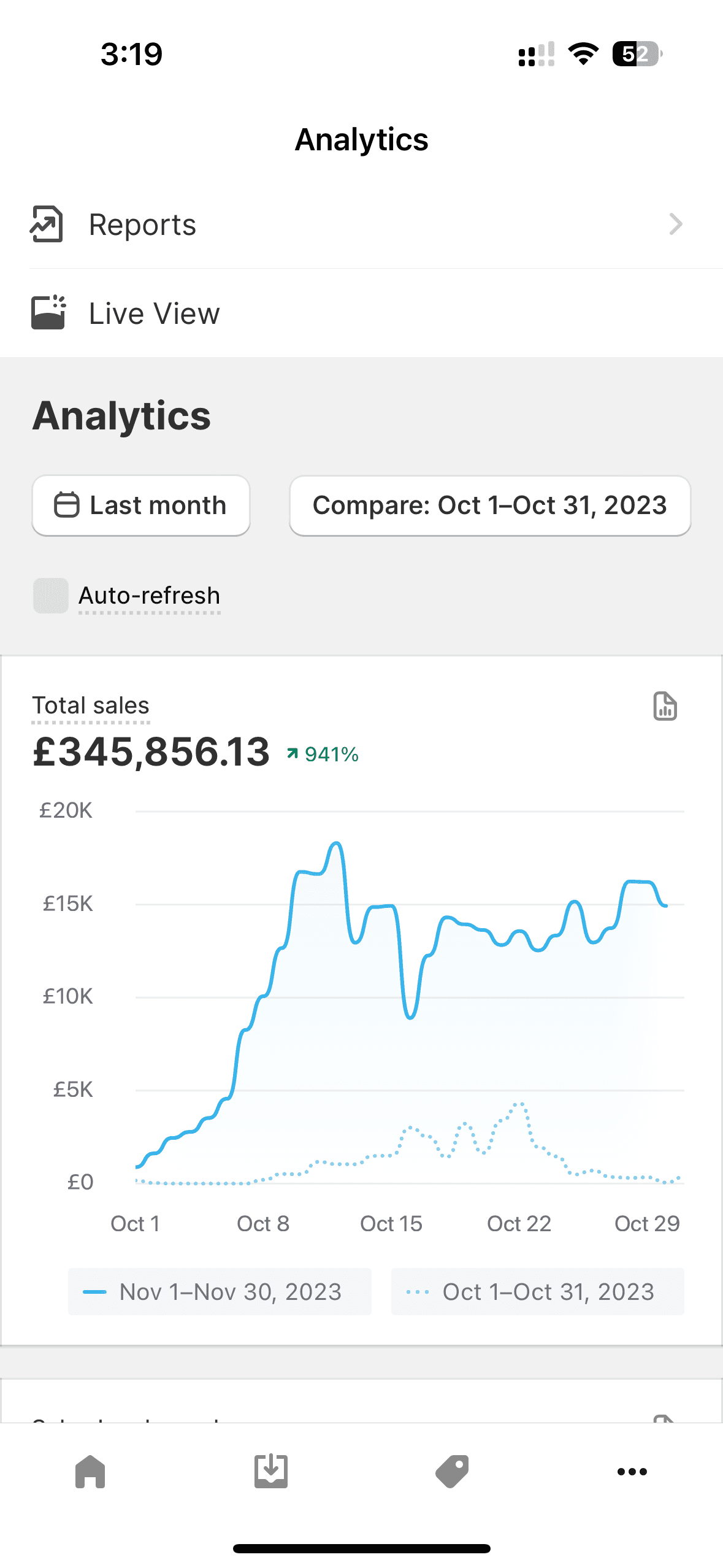Go to the Home tab icon
The width and height of the screenshot is (723, 1568).
pos(90,1471)
